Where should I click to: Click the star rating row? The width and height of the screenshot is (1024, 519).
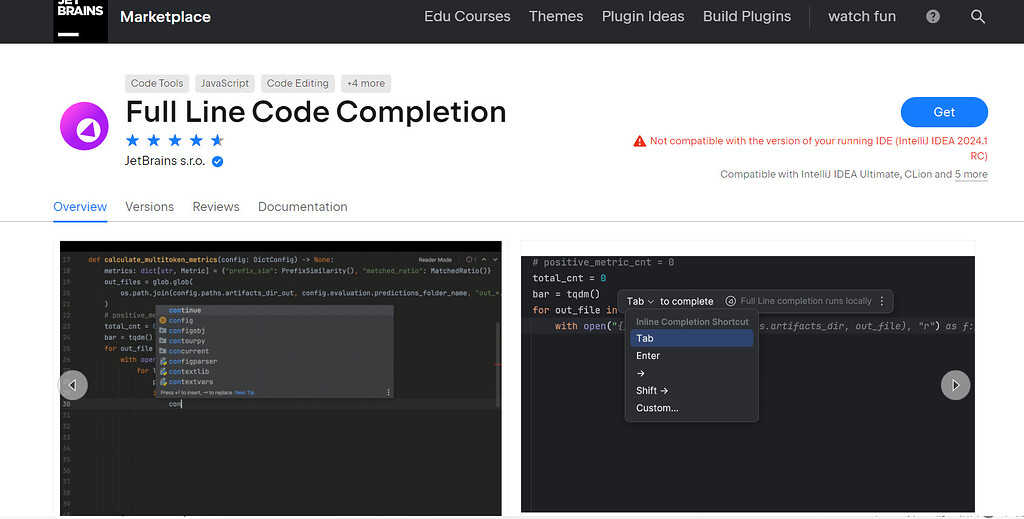(x=174, y=140)
